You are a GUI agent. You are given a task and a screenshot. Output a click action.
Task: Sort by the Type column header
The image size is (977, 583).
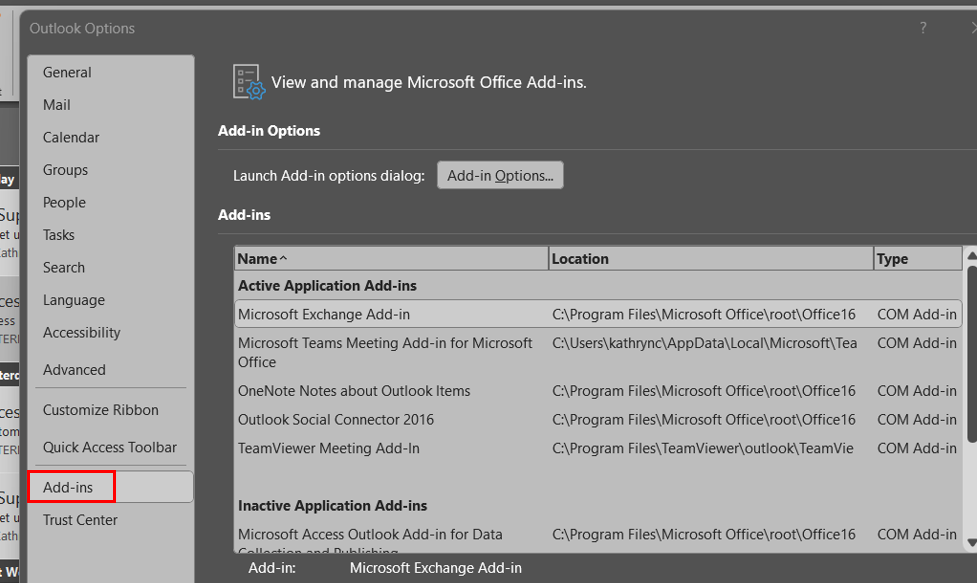[x=918, y=258]
